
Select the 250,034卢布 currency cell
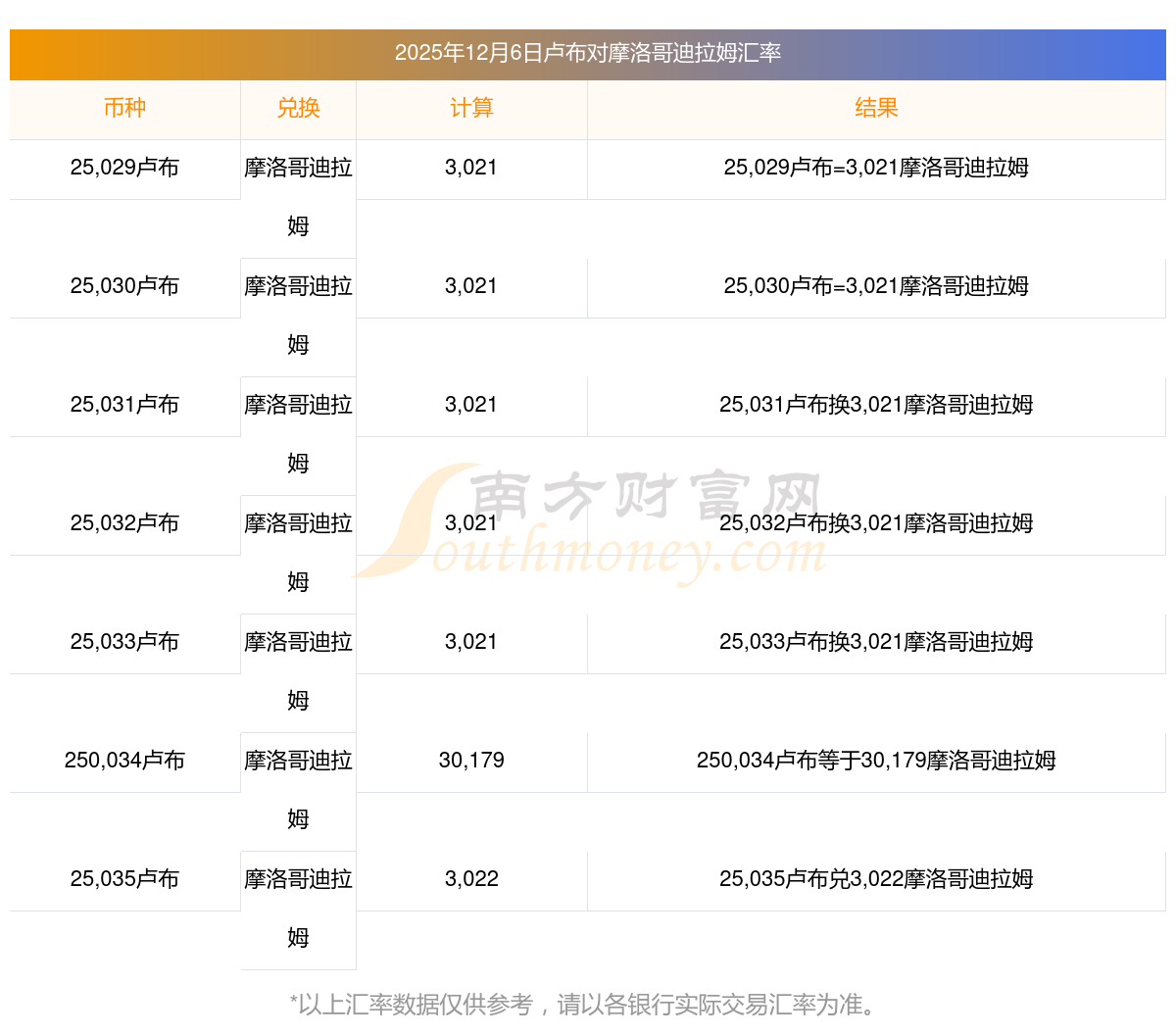124,761
